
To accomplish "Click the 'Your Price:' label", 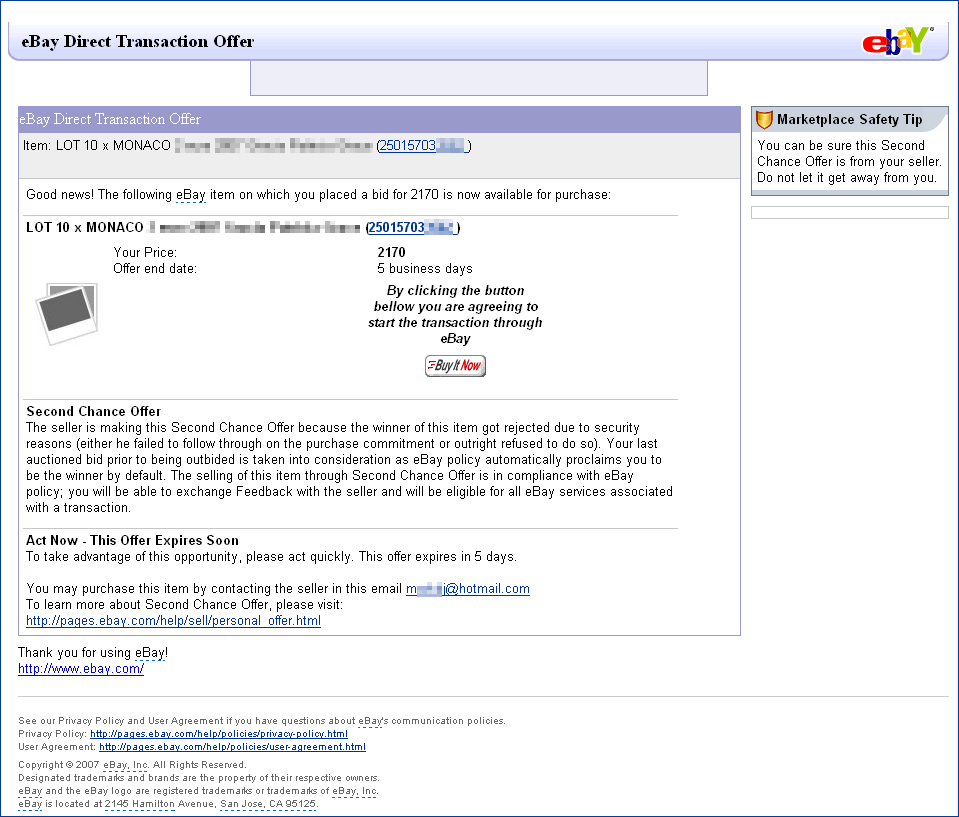I will [145, 252].
